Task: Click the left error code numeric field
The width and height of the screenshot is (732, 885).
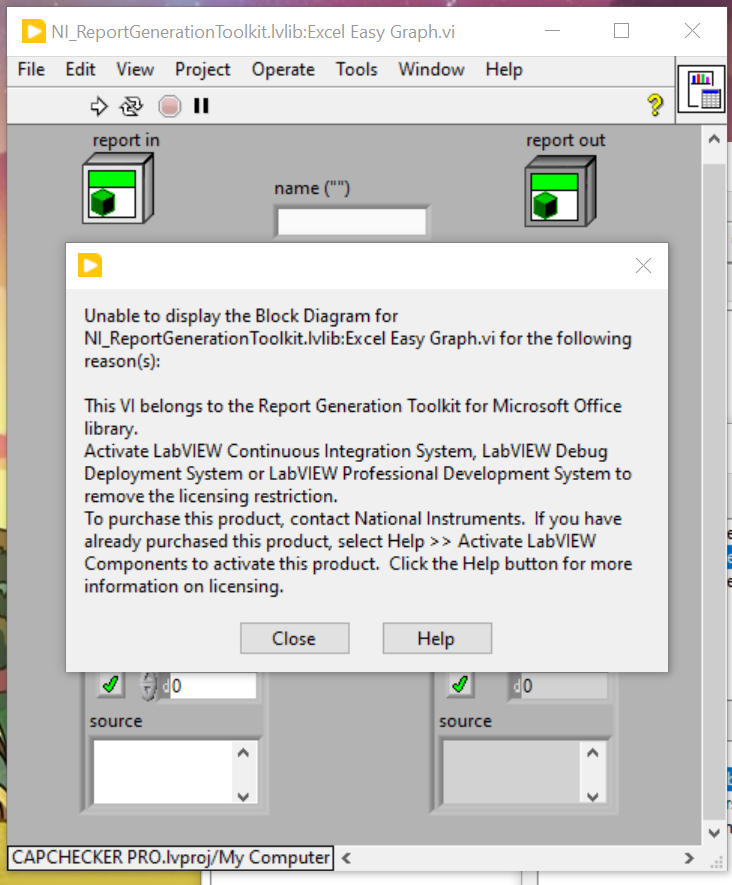Action: click(x=213, y=686)
